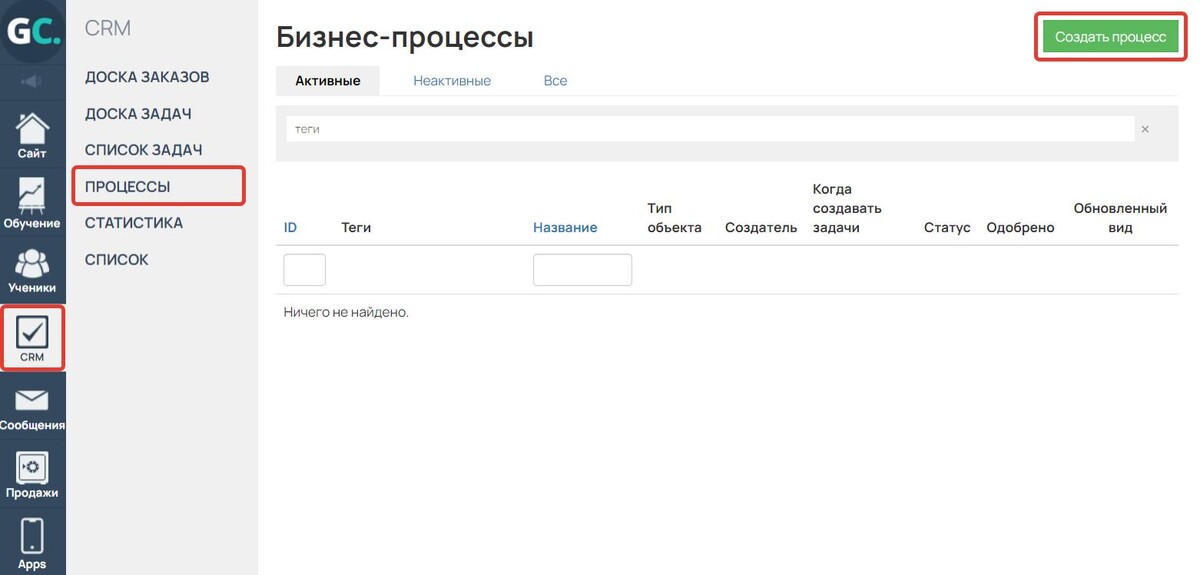Click the Теги column header
This screenshot has height=575, width=1200.
[356, 227]
